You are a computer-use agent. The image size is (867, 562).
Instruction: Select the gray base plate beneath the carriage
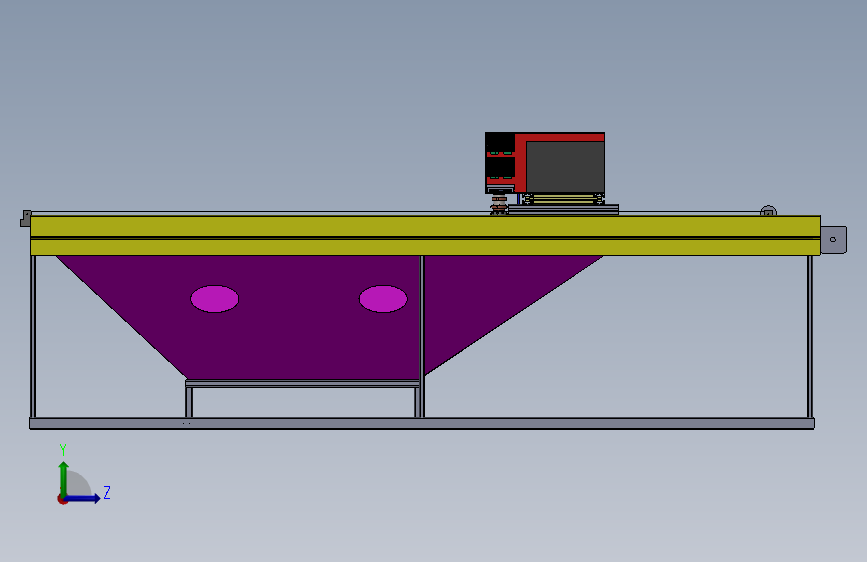click(x=563, y=209)
